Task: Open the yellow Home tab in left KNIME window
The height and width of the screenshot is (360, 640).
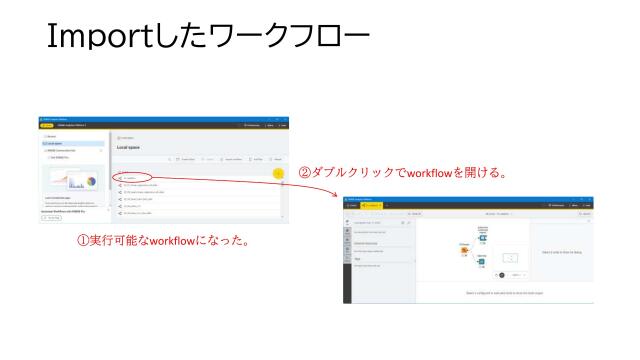Action: (47, 125)
